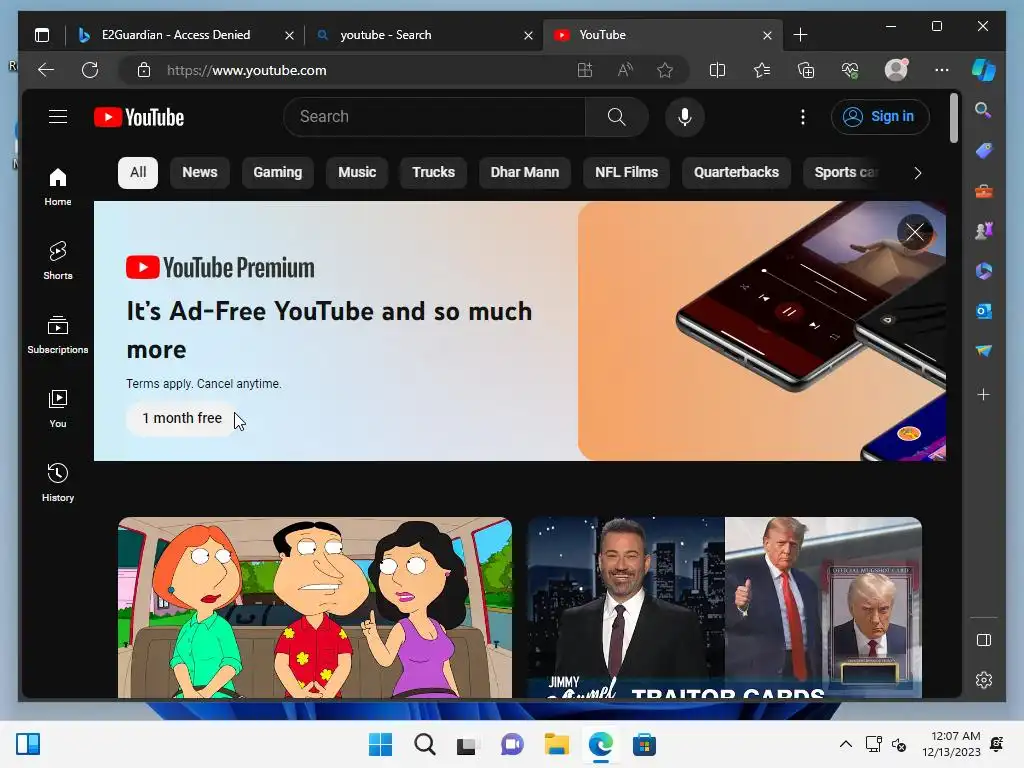Open a new browser tab
The height and width of the screenshot is (768, 1024).
pyautogui.click(x=800, y=35)
